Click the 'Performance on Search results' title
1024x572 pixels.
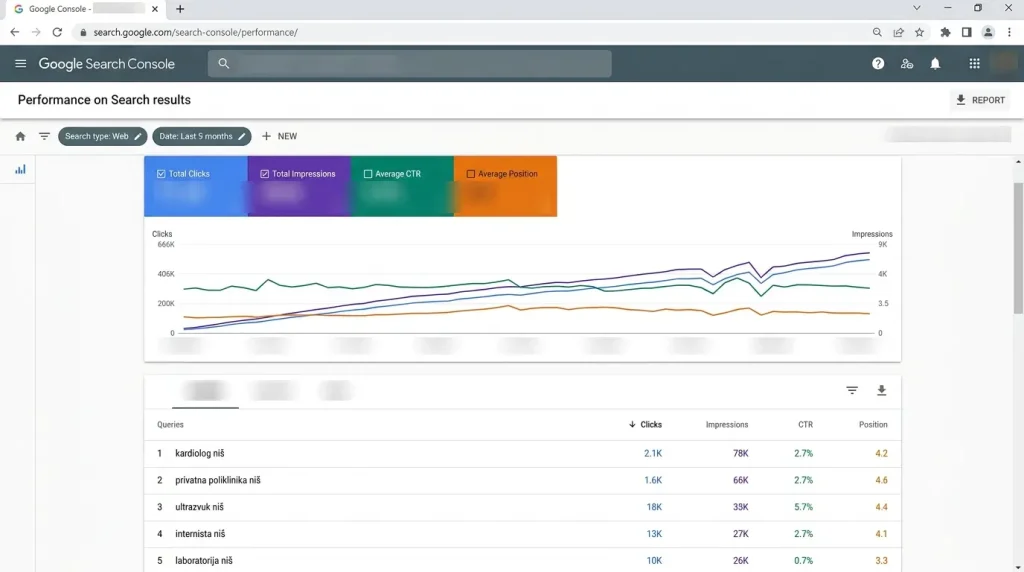104,100
